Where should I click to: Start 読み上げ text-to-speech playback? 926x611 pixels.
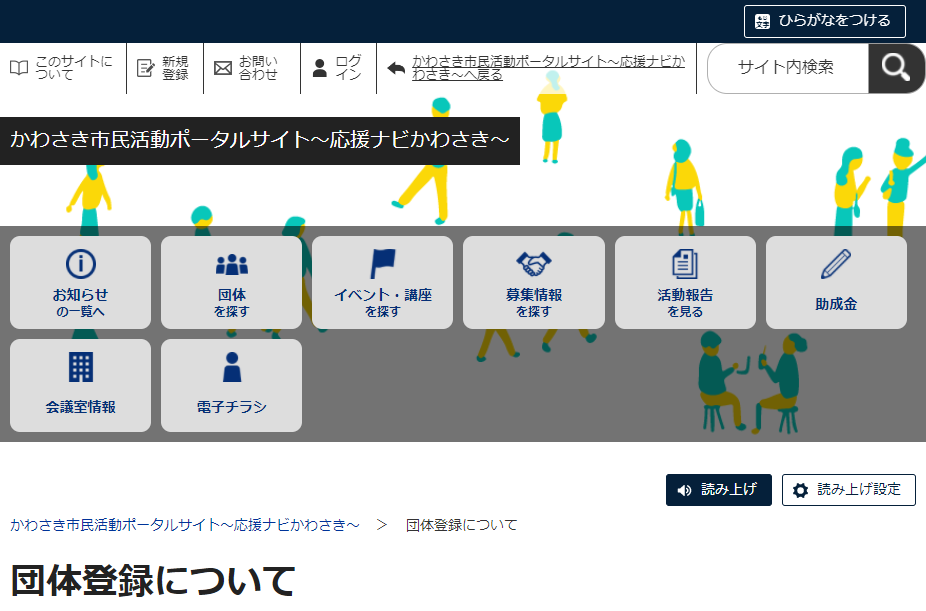coord(718,490)
